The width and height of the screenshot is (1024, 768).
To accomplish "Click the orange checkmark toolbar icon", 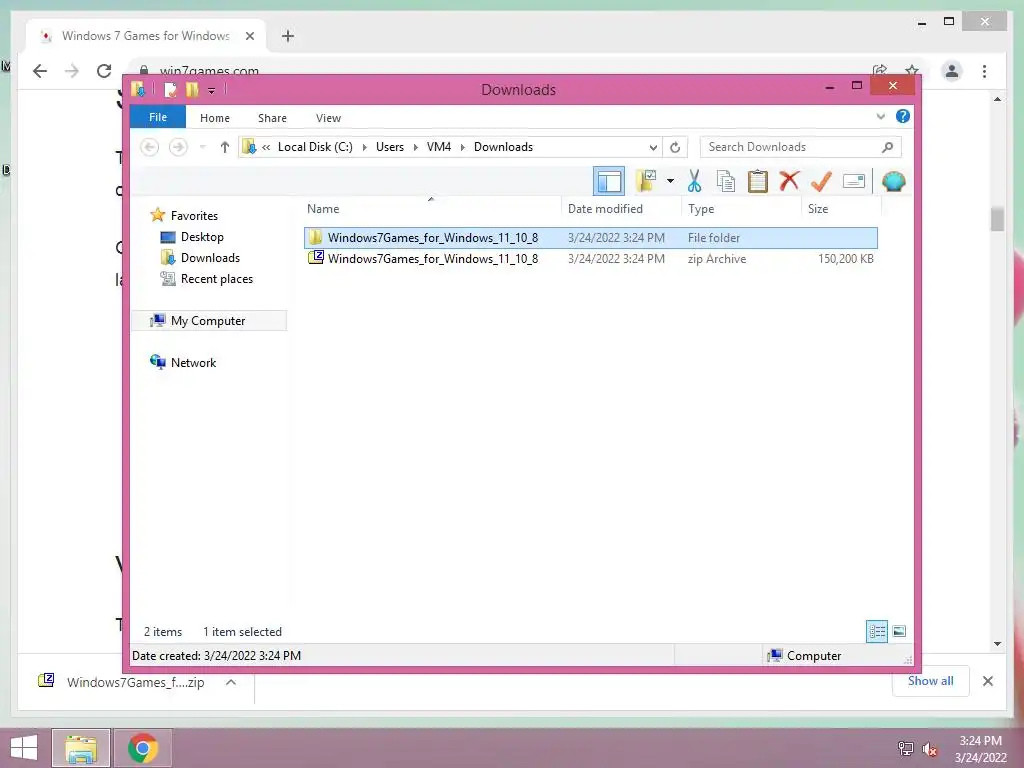I will (821, 182).
